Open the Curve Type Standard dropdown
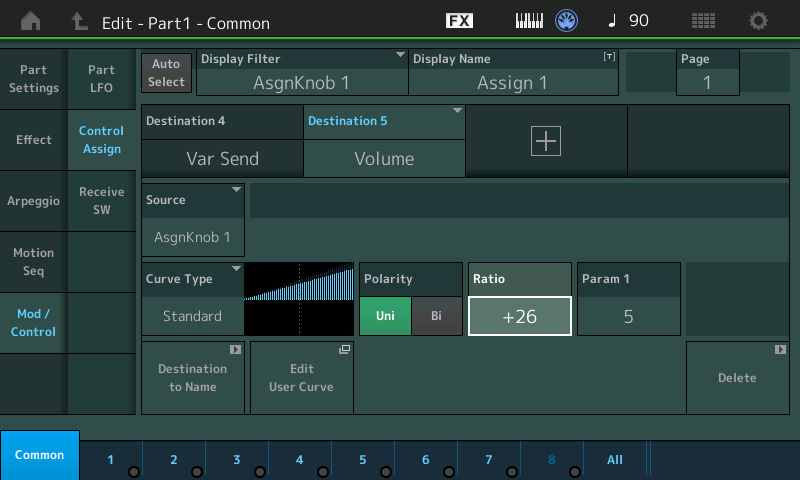Image resolution: width=800 pixels, height=480 pixels. click(193, 299)
